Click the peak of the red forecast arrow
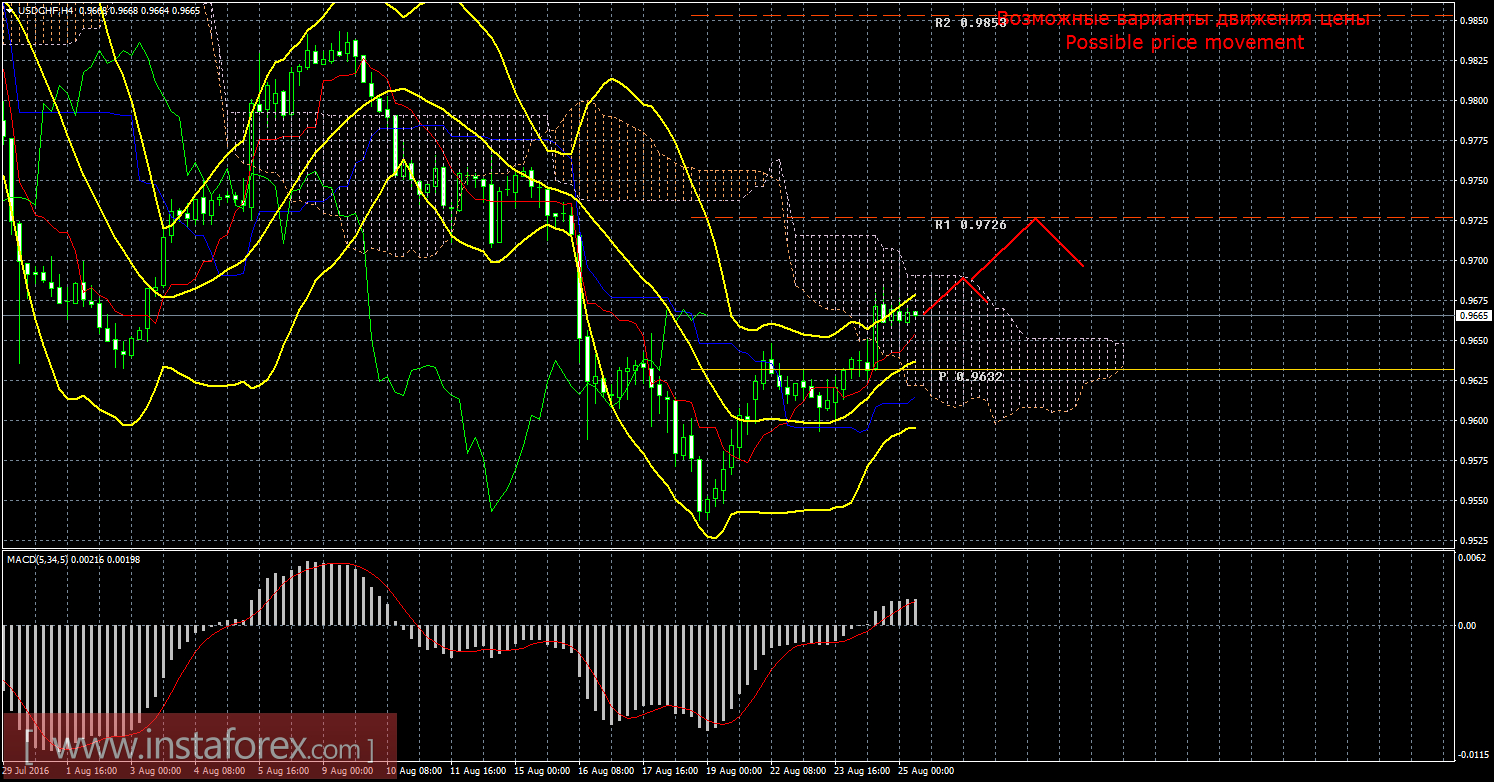This screenshot has width=1494, height=782. [1034, 219]
